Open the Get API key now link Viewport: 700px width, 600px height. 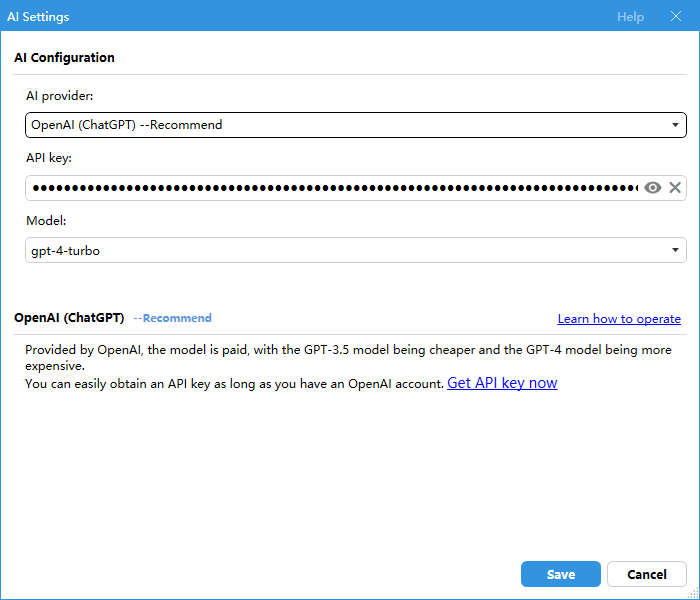pos(502,383)
